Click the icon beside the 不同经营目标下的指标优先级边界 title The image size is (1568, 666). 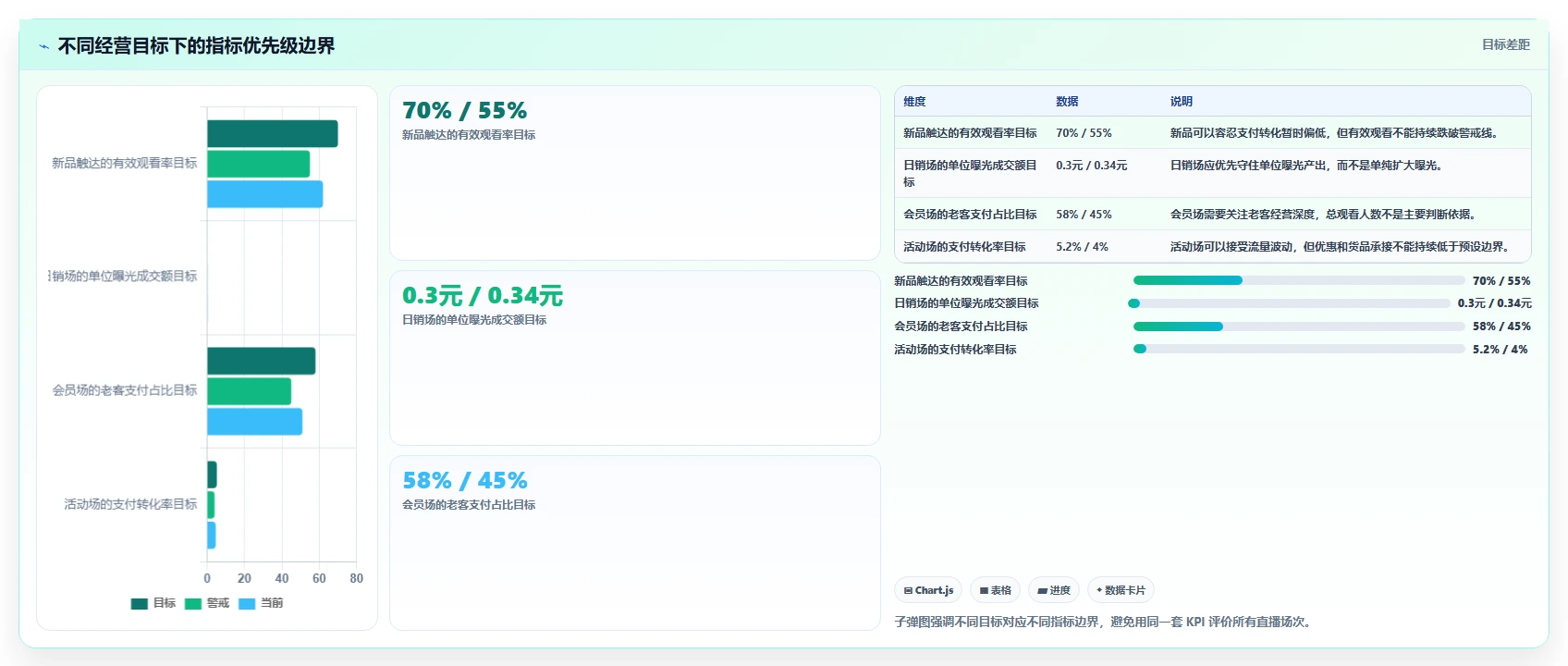pos(43,46)
